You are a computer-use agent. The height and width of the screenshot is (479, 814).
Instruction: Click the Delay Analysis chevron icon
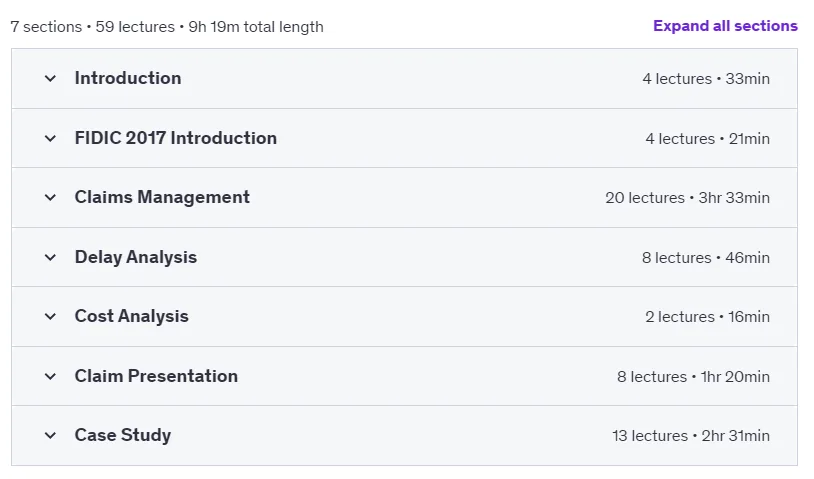click(50, 257)
